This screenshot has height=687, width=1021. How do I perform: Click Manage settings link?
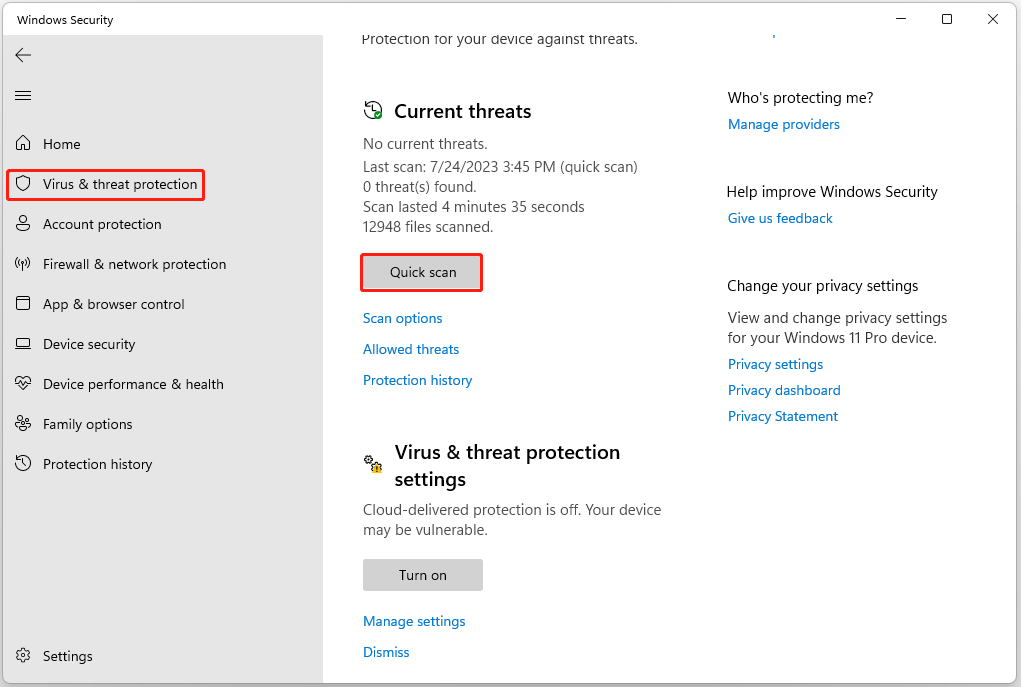[x=414, y=621]
